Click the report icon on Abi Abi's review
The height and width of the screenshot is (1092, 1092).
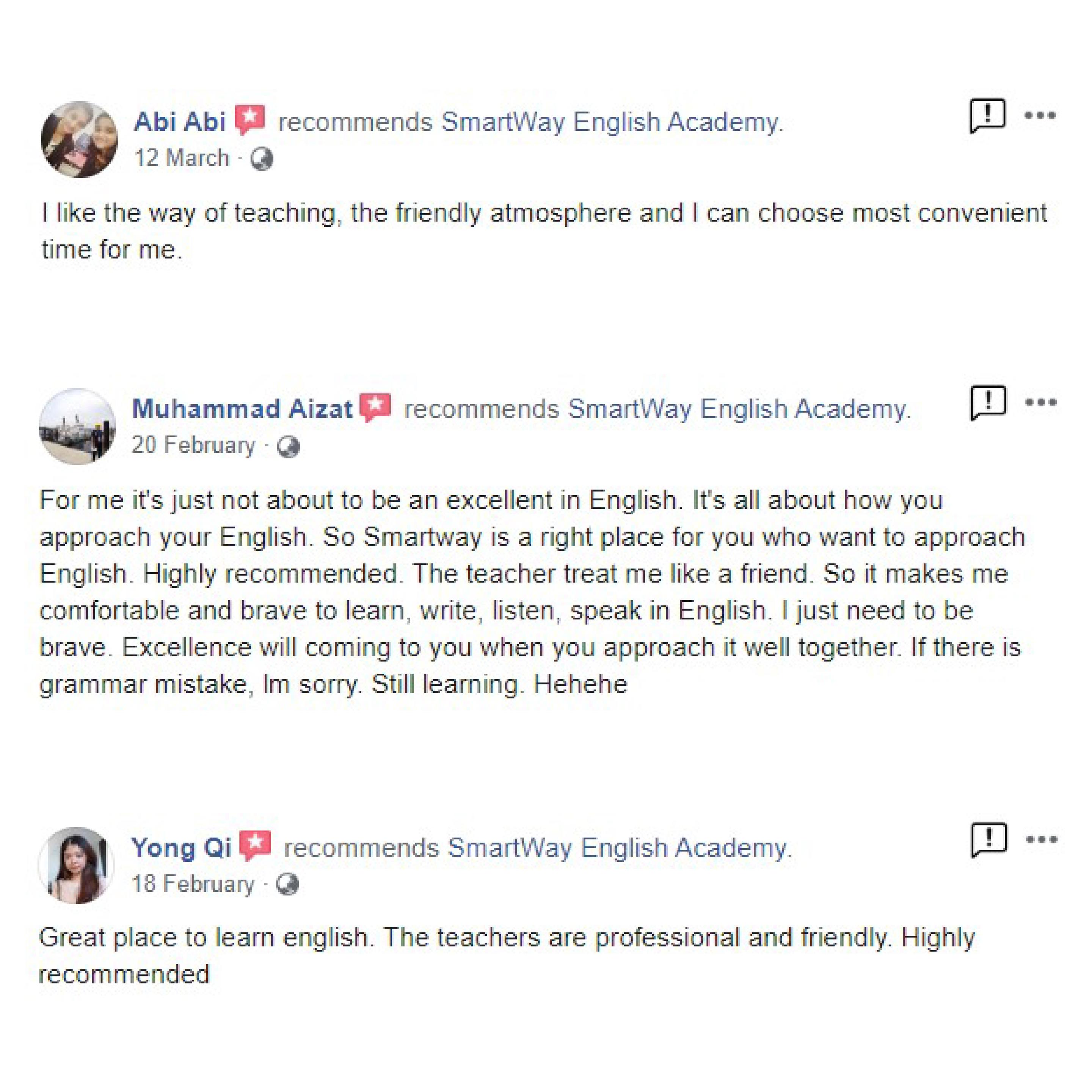pyautogui.click(x=987, y=115)
